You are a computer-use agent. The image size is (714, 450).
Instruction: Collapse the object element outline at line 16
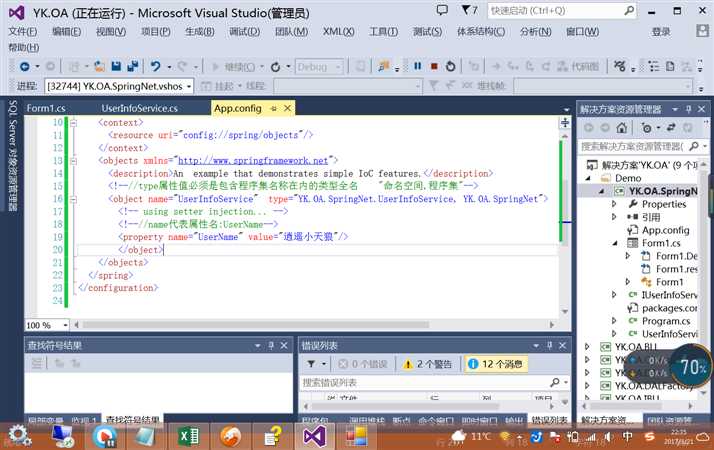pyautogui.click(x=73, y=199)
